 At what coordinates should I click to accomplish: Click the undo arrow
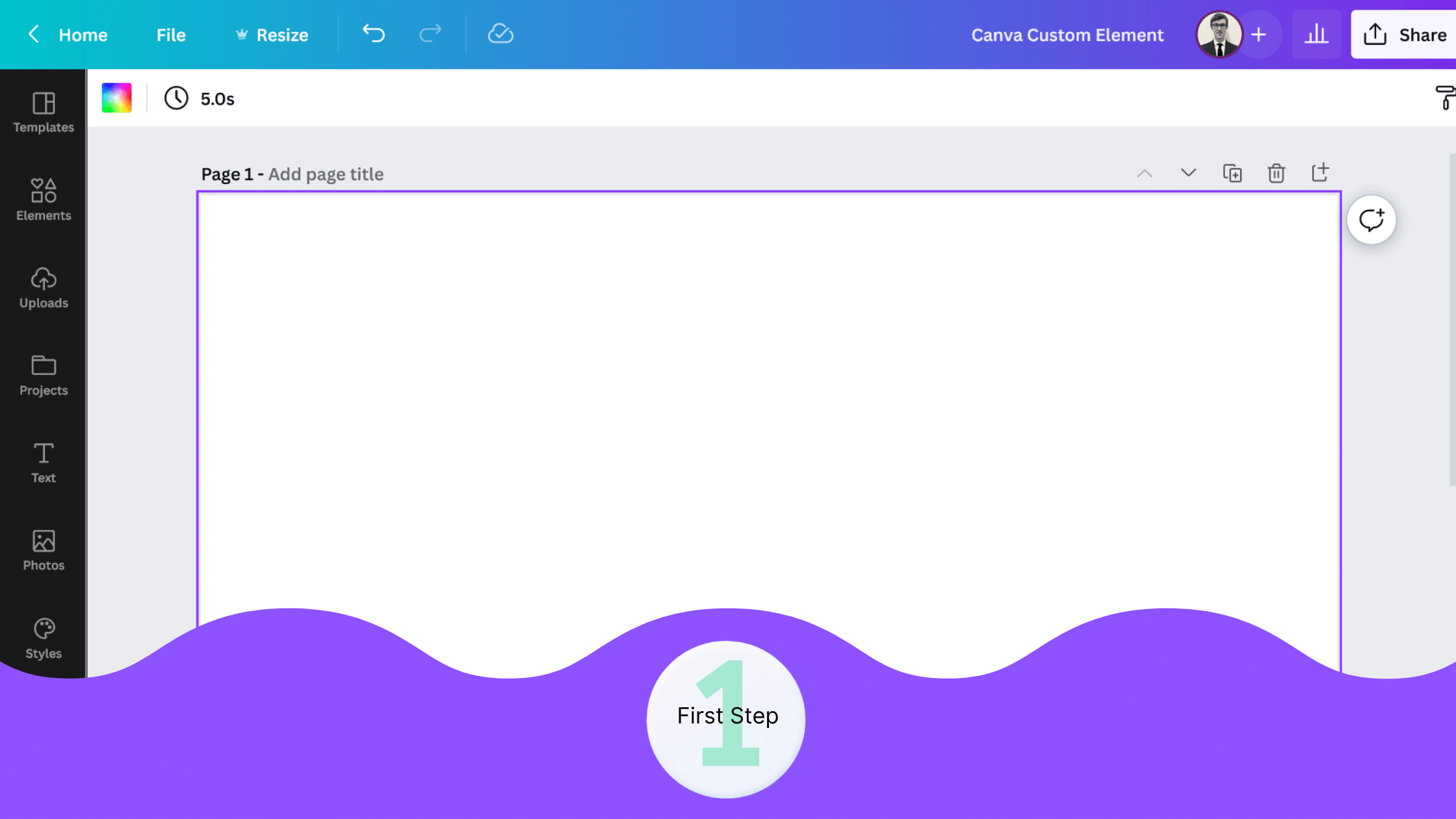click(x=374, y=34)
